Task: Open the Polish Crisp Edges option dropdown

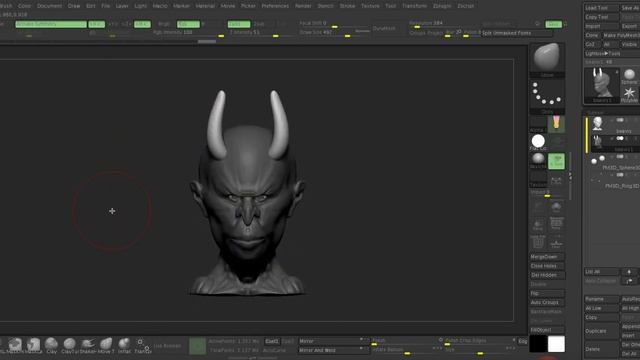Action: tap(480, 340)
